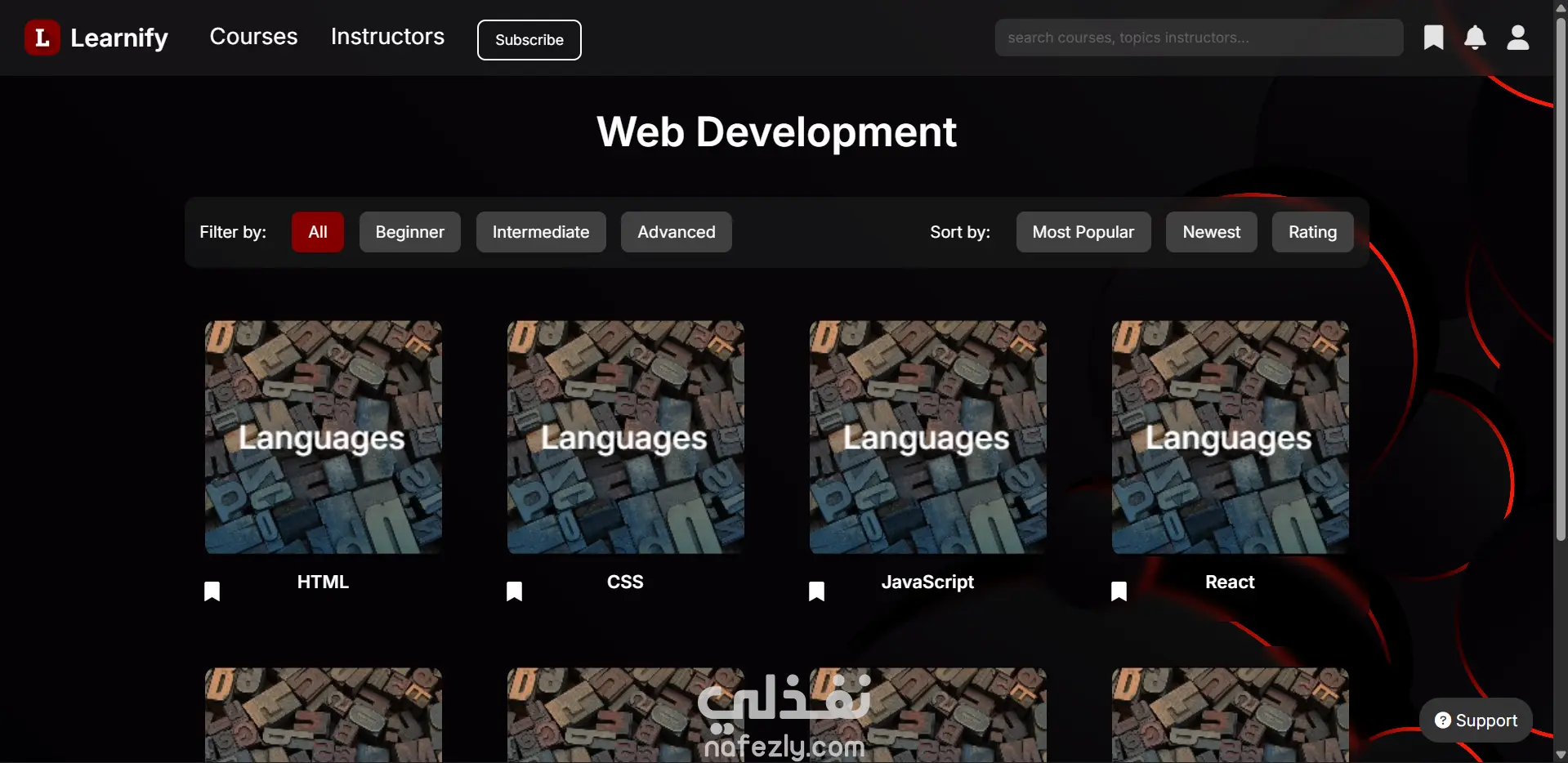
Task: Click the 'Sort by:' label
Action: 960,232
